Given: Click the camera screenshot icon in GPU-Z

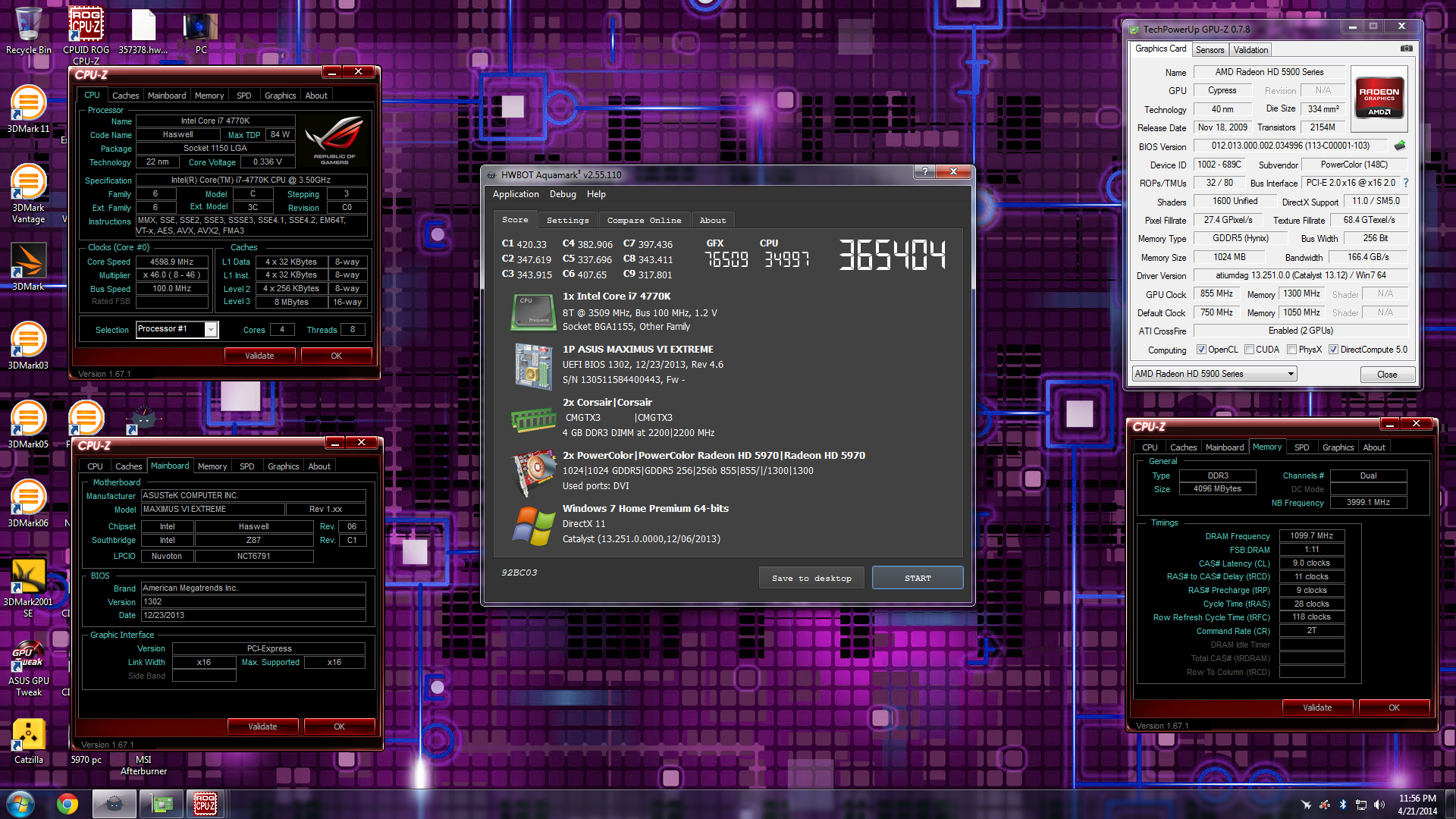Looking at the screenshot, I should (x=1406, y=49).
